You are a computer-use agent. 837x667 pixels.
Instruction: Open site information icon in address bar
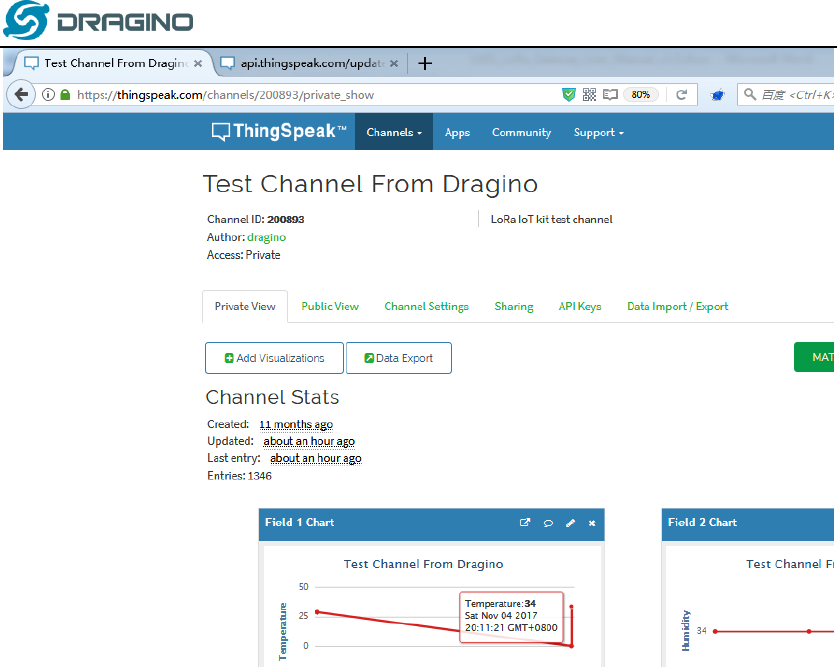click(x=49, y=95)
